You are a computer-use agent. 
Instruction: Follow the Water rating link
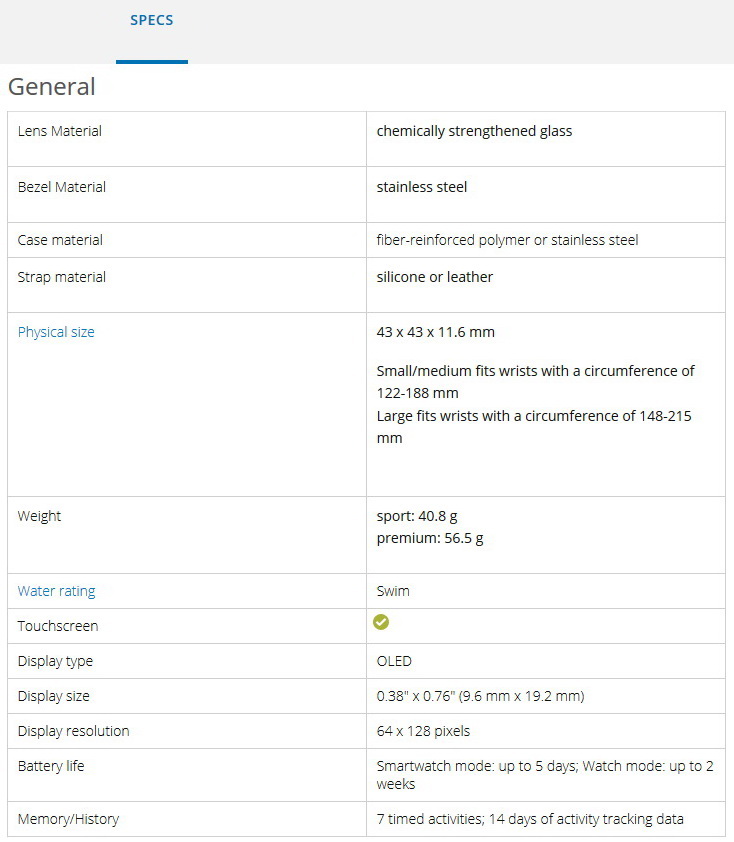tap(56, 591)
